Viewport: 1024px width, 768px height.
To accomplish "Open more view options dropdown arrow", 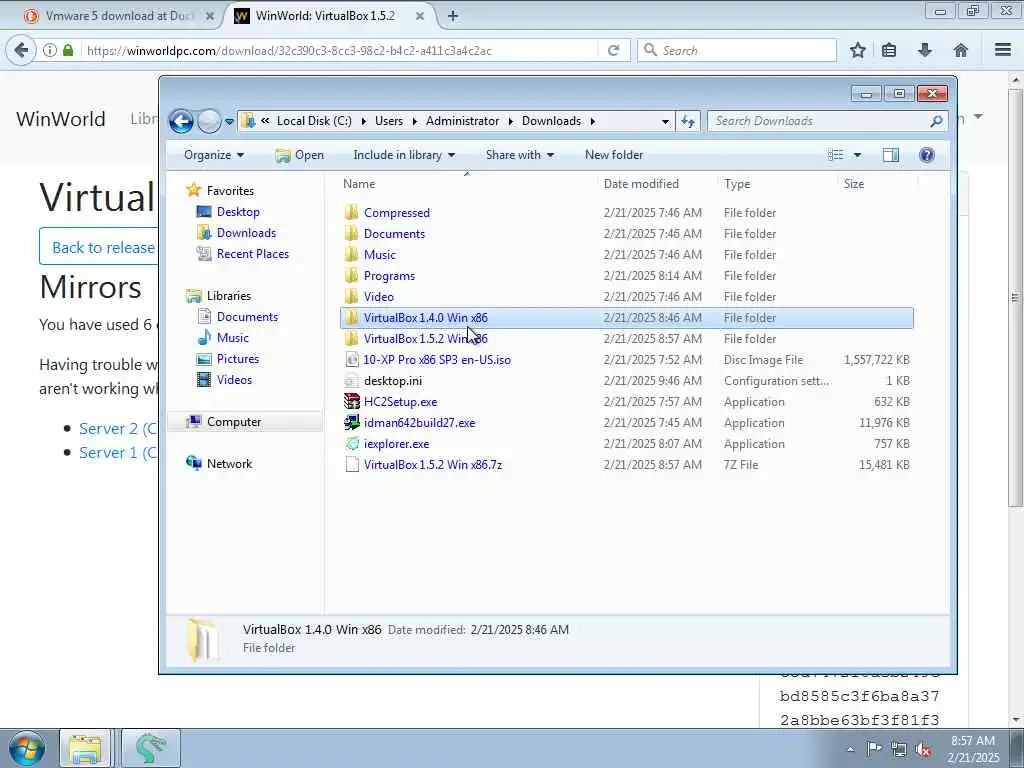I will [x=857, y=155].
